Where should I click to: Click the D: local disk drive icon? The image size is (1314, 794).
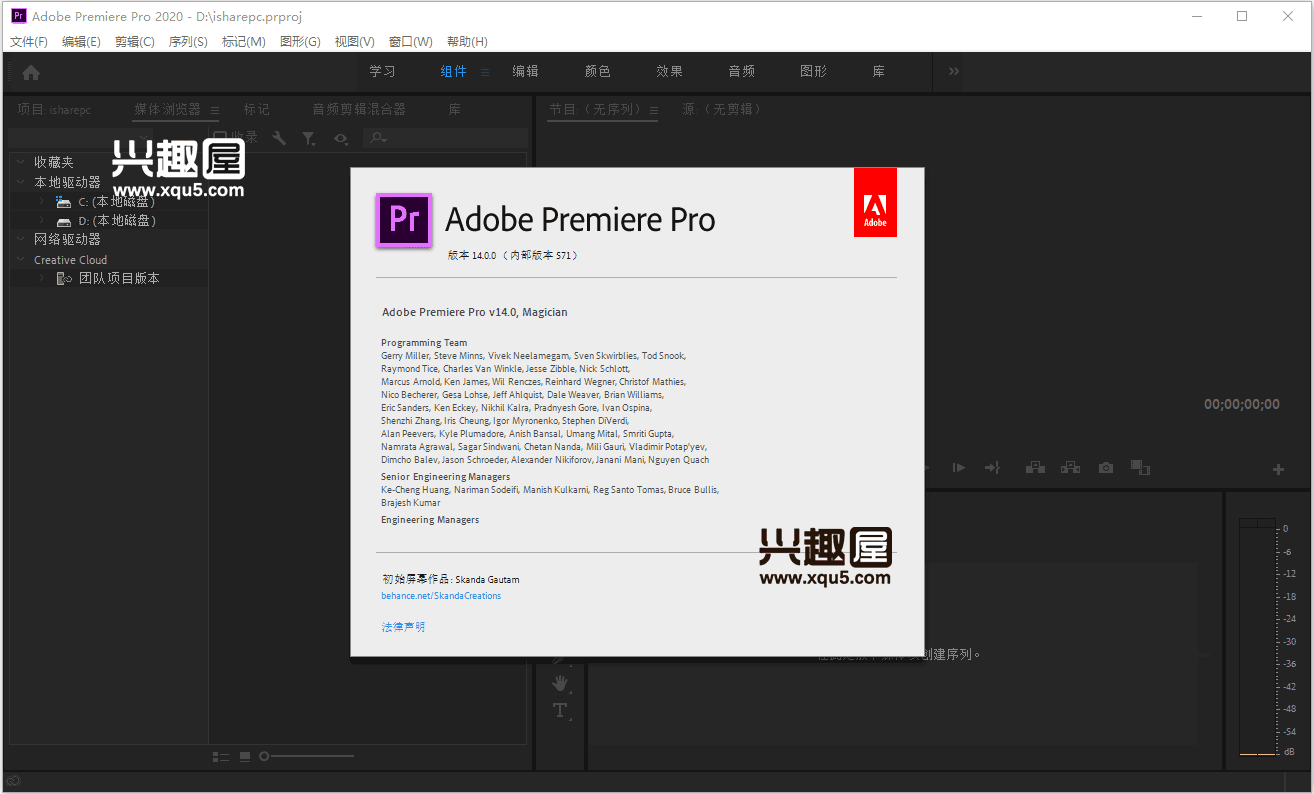click(64, 221)
